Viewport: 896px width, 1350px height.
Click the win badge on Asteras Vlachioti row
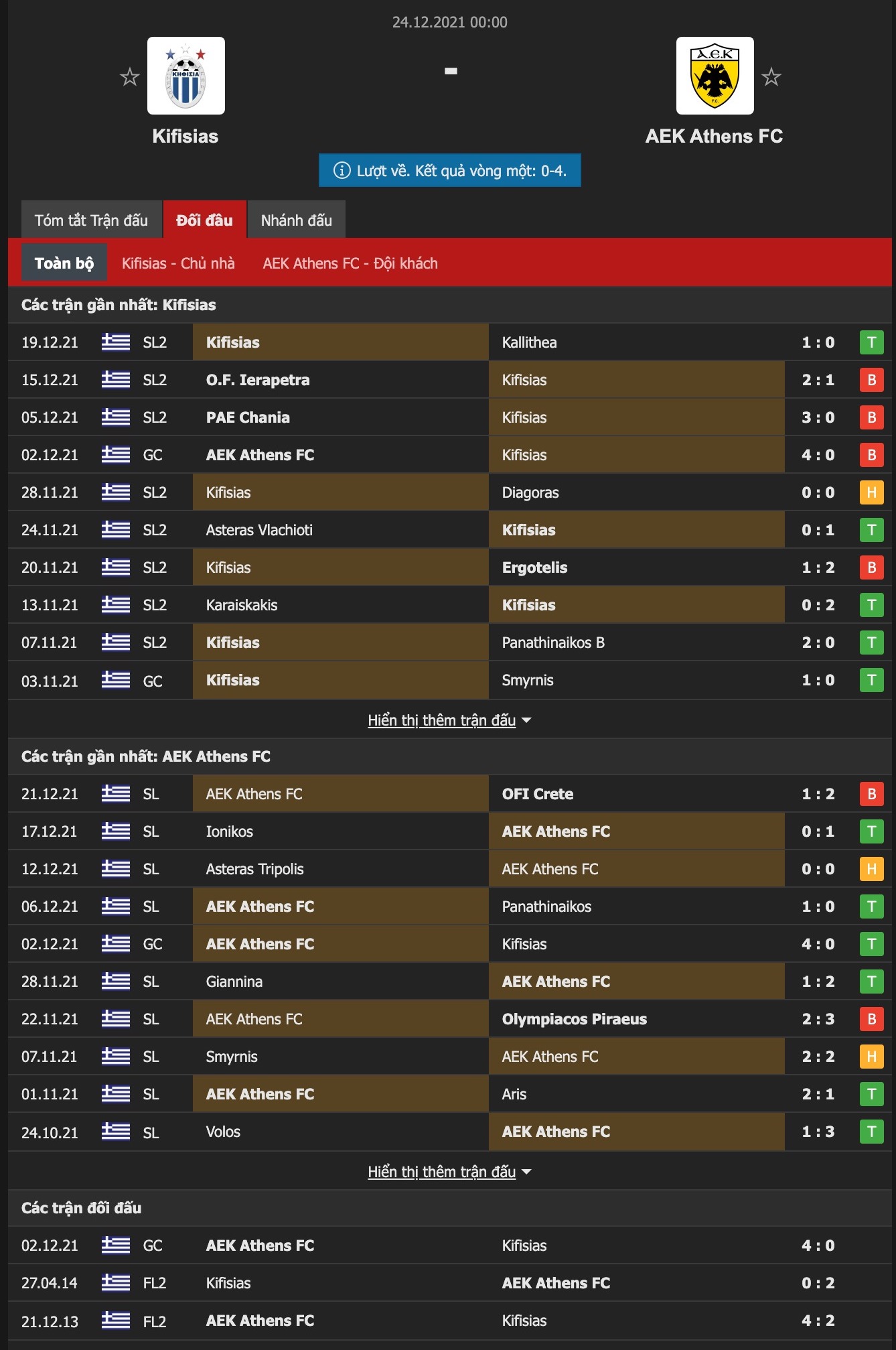(x=872, y=530)
